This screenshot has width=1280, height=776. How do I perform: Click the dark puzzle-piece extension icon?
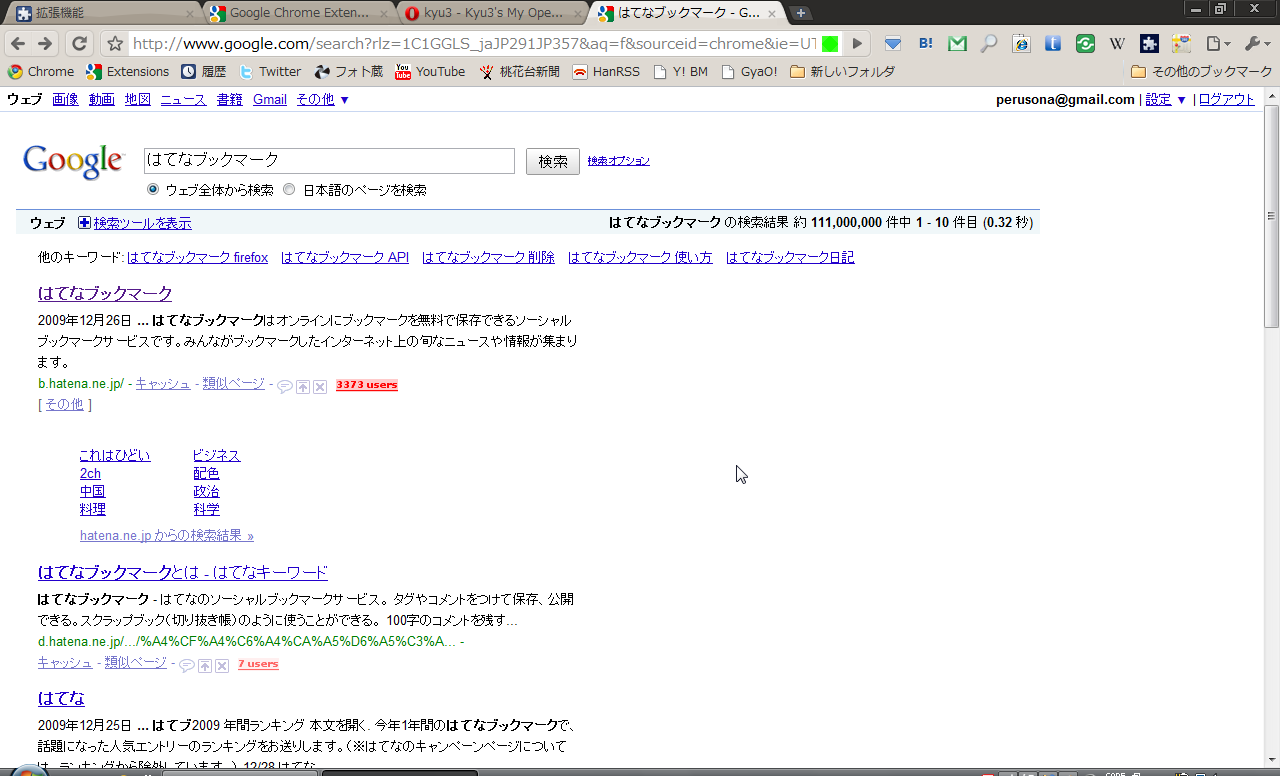[1149, 44]
